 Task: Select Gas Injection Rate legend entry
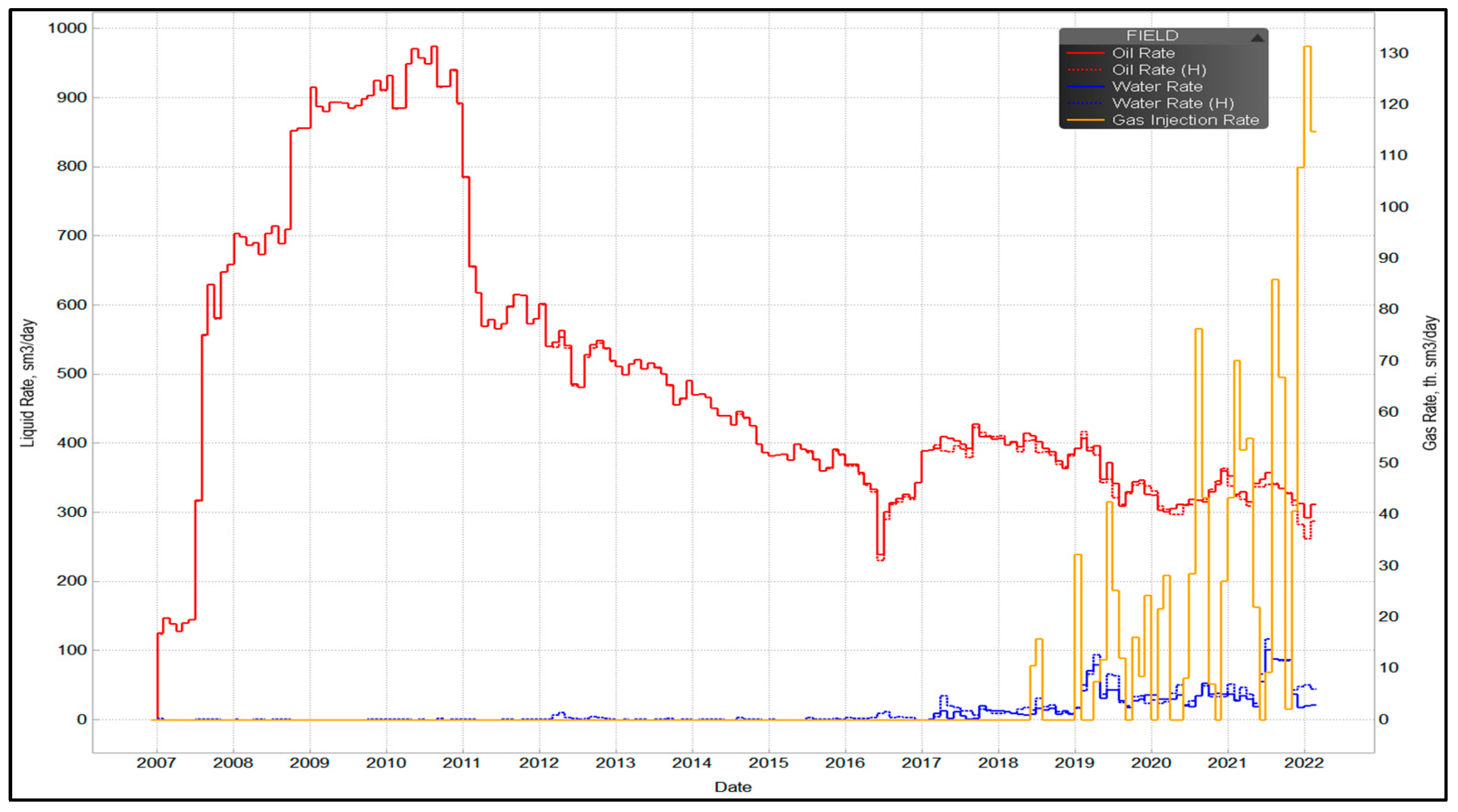click(x=1185, y=120)
